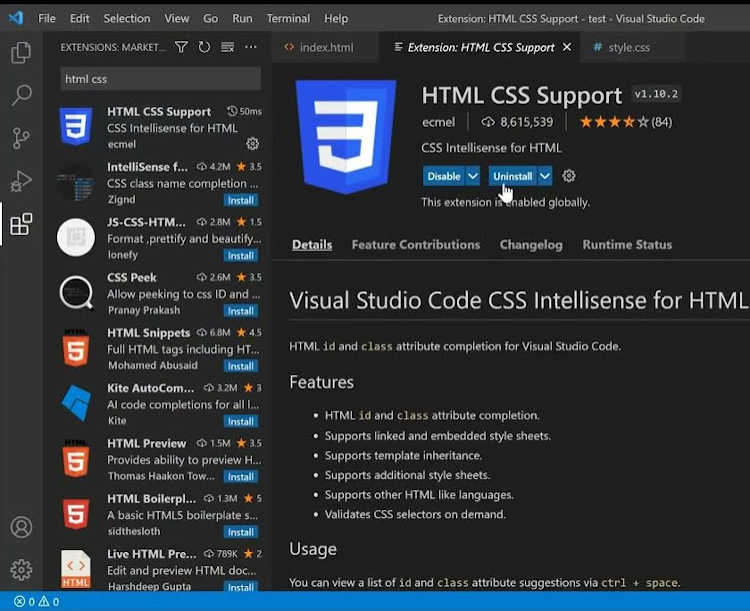Viewport: 750px width, 611px height.
Task: Open the Explorer view in activity bar
Action: pyautogui.click(x=21, y=53)
